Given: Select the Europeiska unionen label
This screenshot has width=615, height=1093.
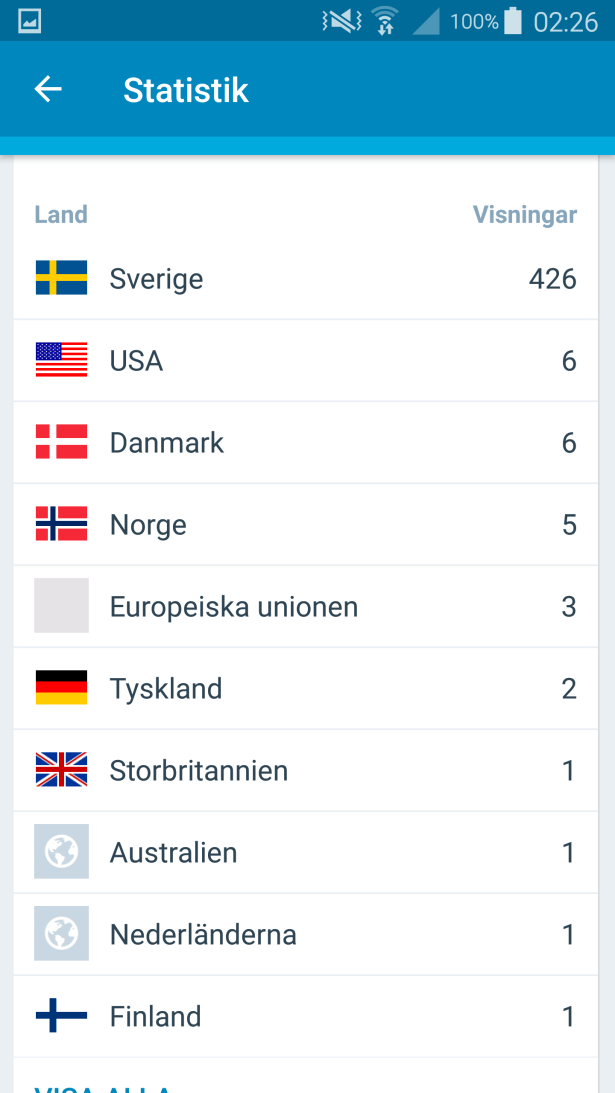Looking at the screenshot, I should pyautogui.click(x=234, y=607).
